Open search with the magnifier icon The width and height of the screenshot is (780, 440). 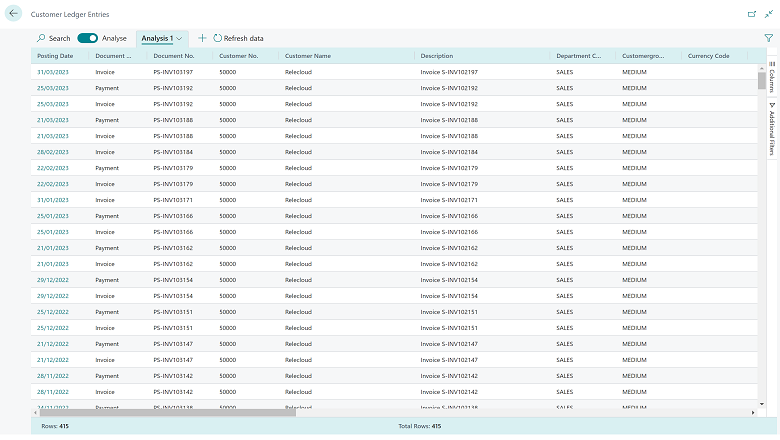[41, 38]
